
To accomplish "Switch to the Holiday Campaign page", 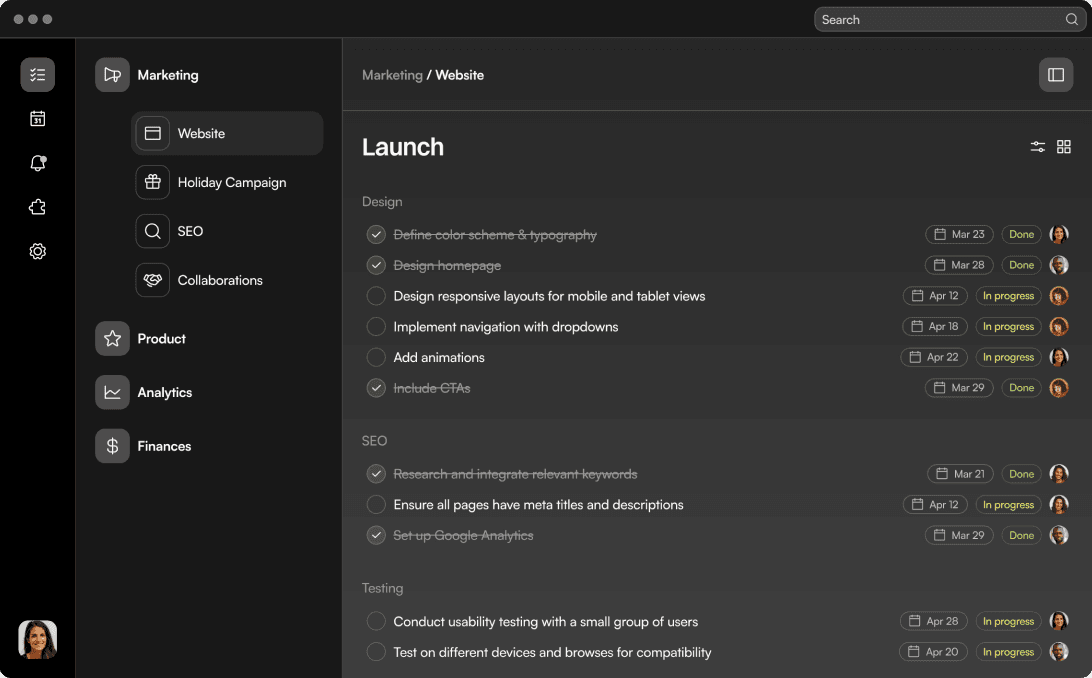I will 232,182.
